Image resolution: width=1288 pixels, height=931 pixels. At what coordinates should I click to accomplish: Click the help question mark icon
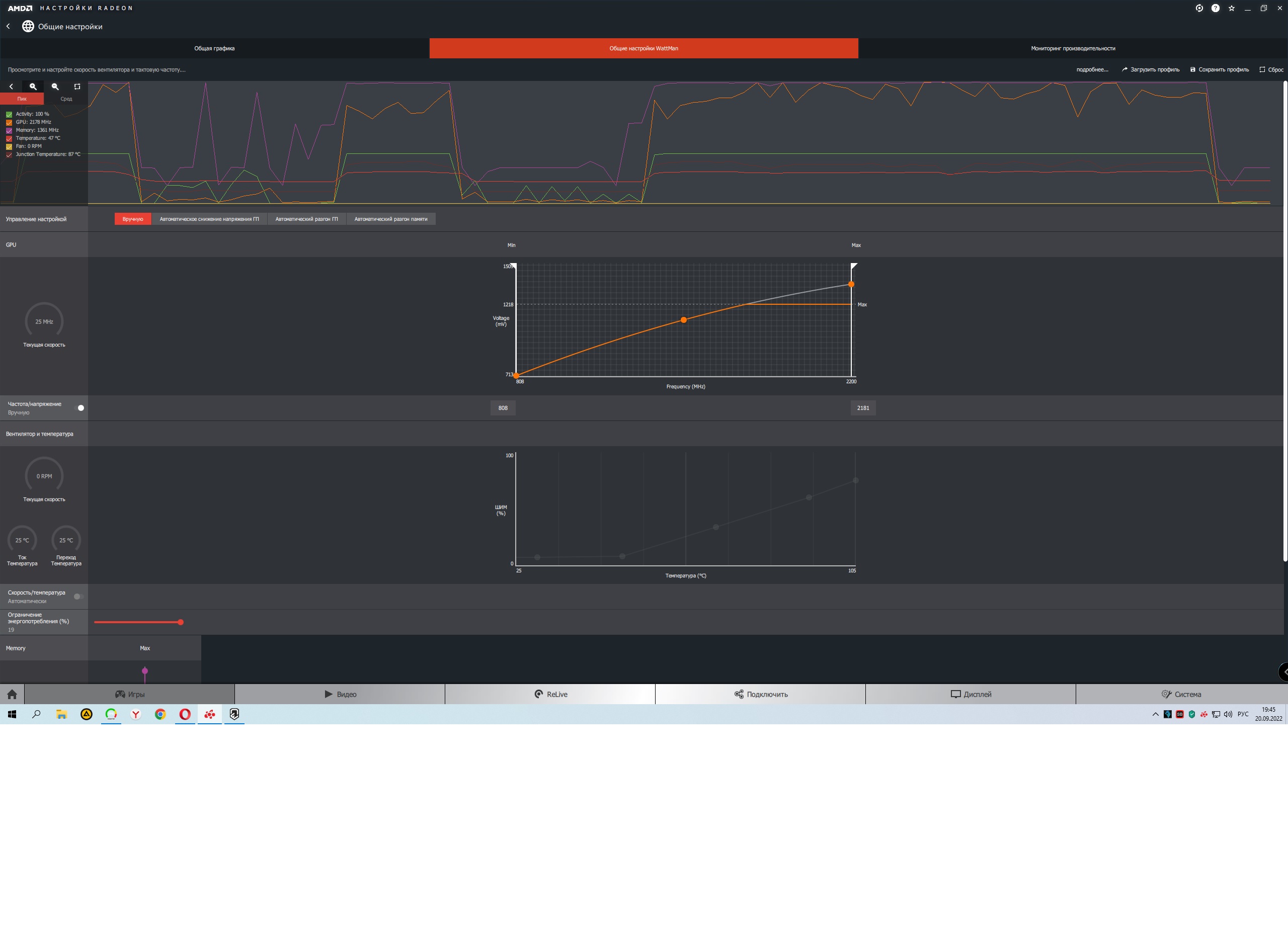click(1215, 8)
